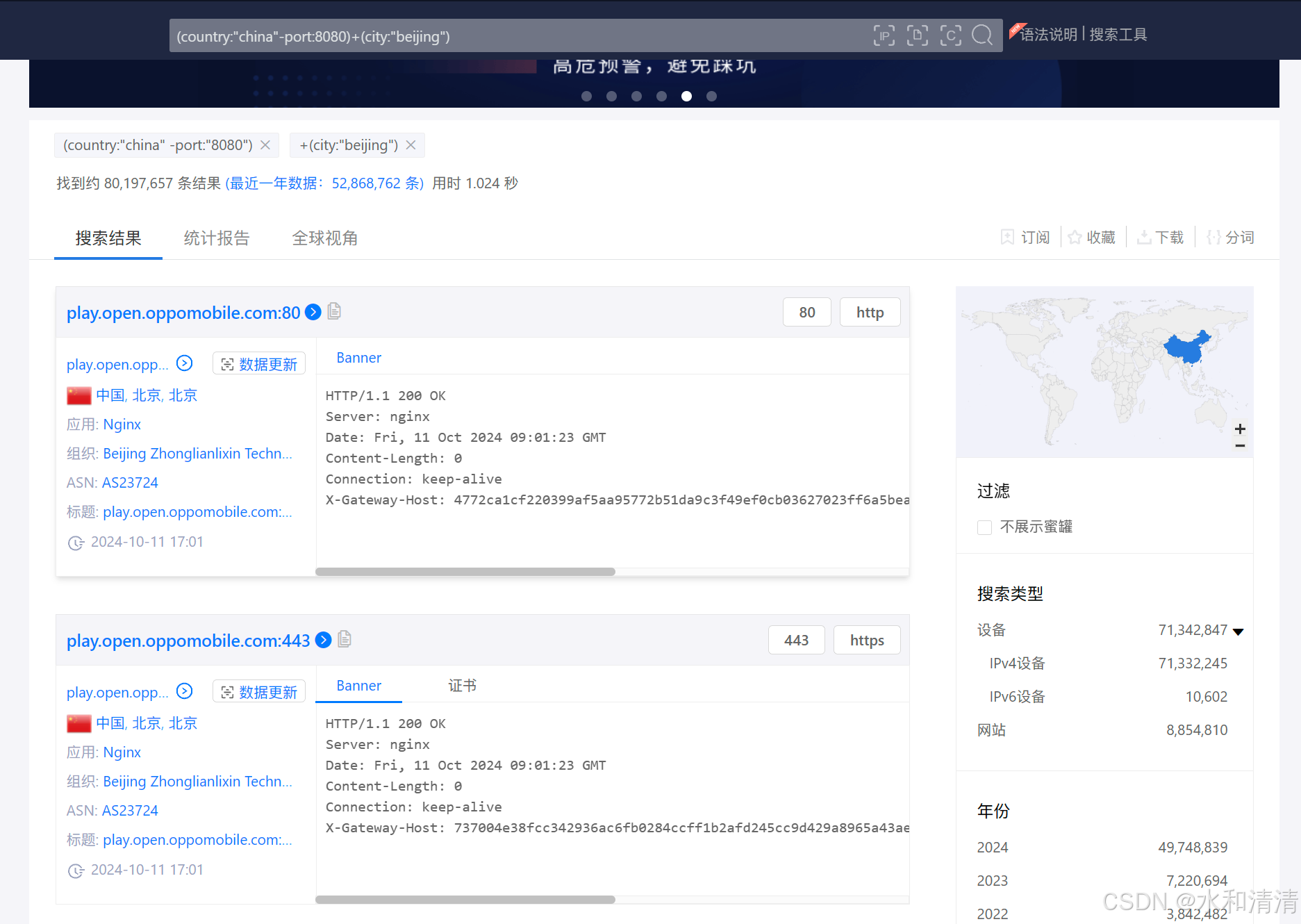Zoom out the world map with minus

tap(1240, 445)
